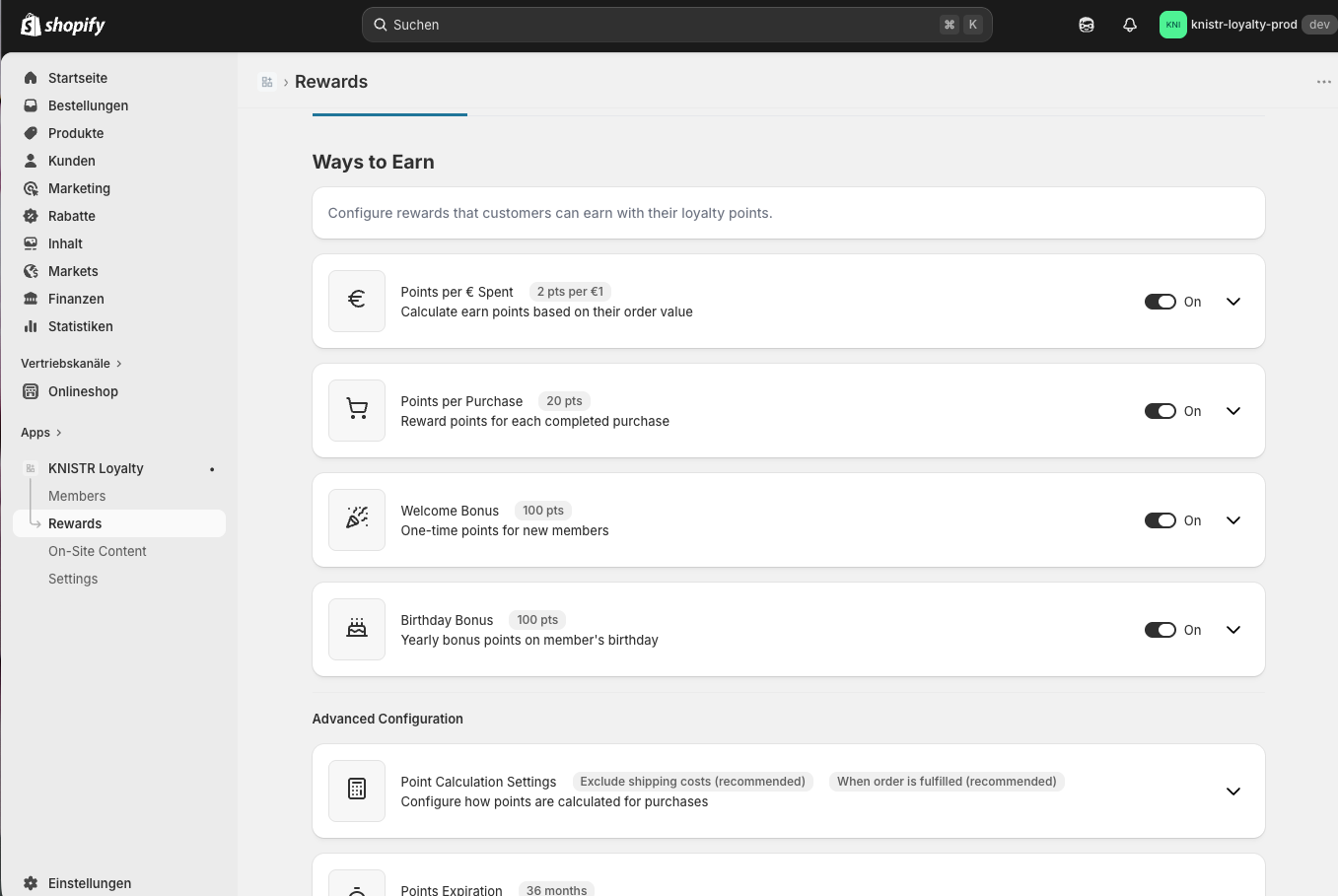
Task: Click the Marketing target icon
Action: coord(31,188)
